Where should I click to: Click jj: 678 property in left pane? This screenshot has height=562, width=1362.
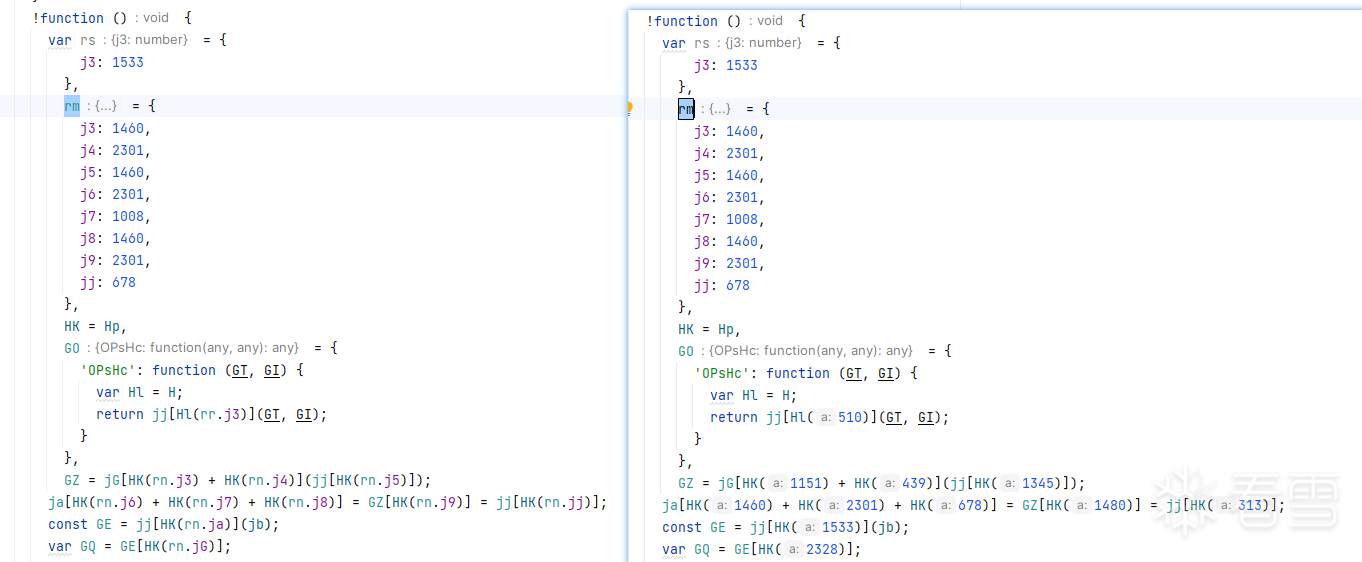(x=108, y=282)
